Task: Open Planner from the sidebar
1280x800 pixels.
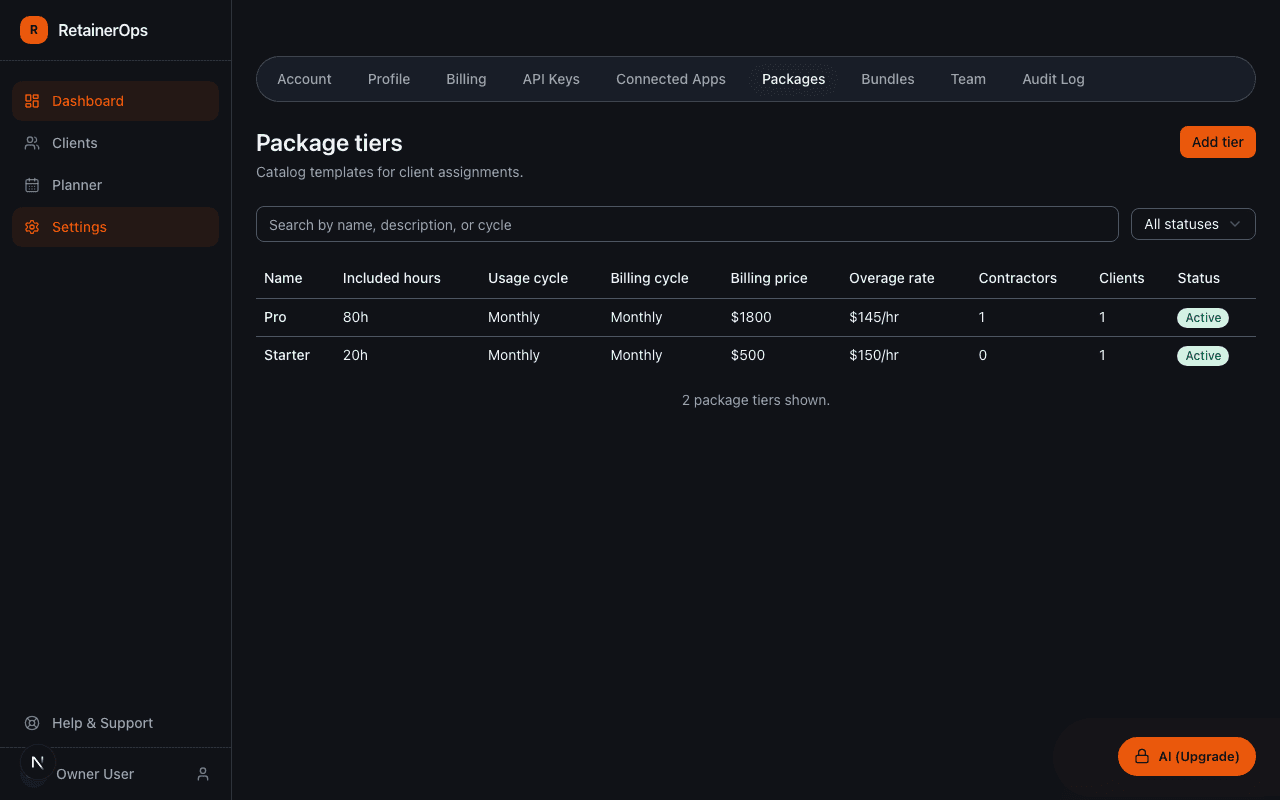Action: click(115, 185)
